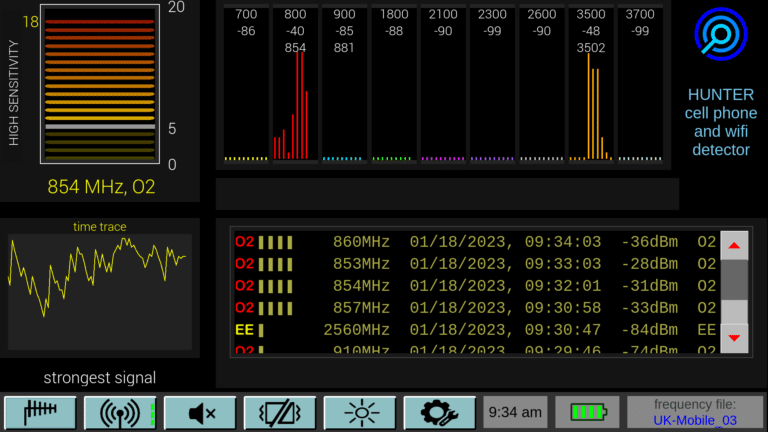This screenshot has width=768, height=432.
Task: Open settings gear and wrench button
Action: click(x=439, y=413)
